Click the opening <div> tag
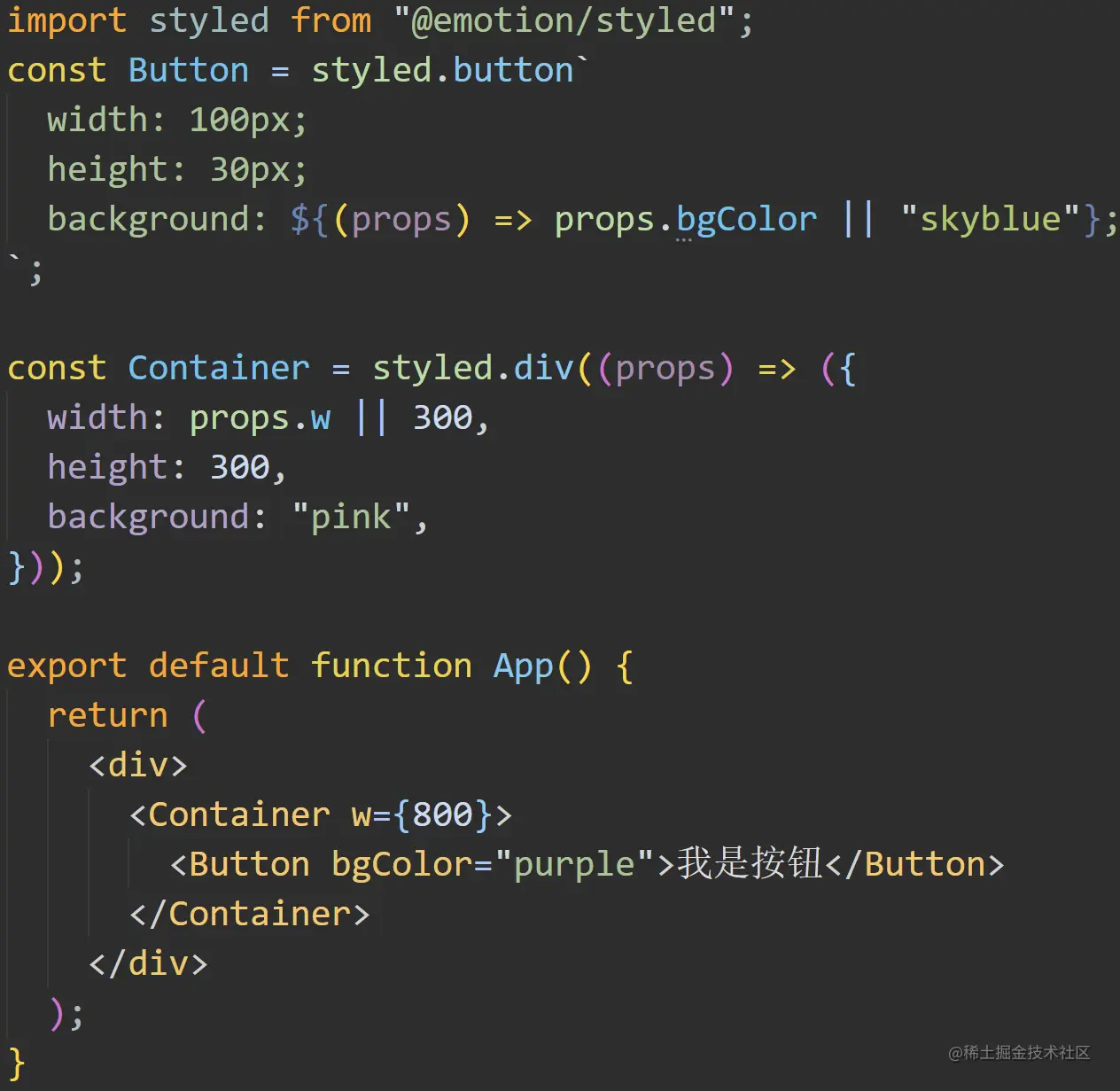This screenshot has height=1091, width=1120. click(x=138, y=765)
